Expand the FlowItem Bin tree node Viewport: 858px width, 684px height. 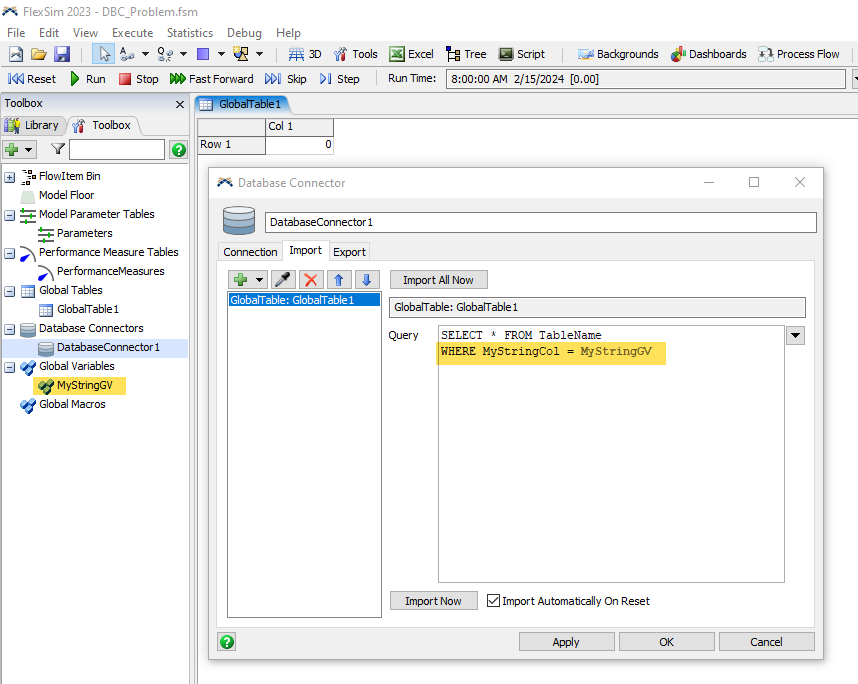tap(10, 177)
